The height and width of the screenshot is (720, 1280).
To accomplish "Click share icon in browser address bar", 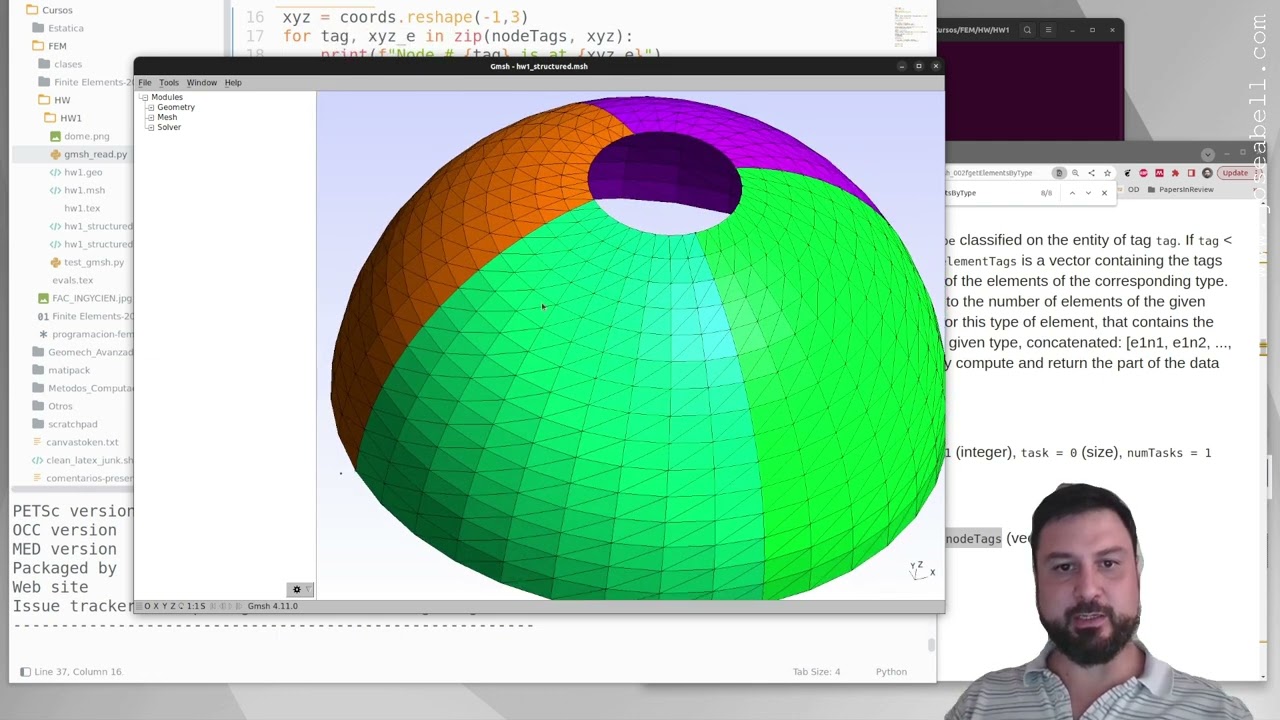I will [x=1091, y=173].
